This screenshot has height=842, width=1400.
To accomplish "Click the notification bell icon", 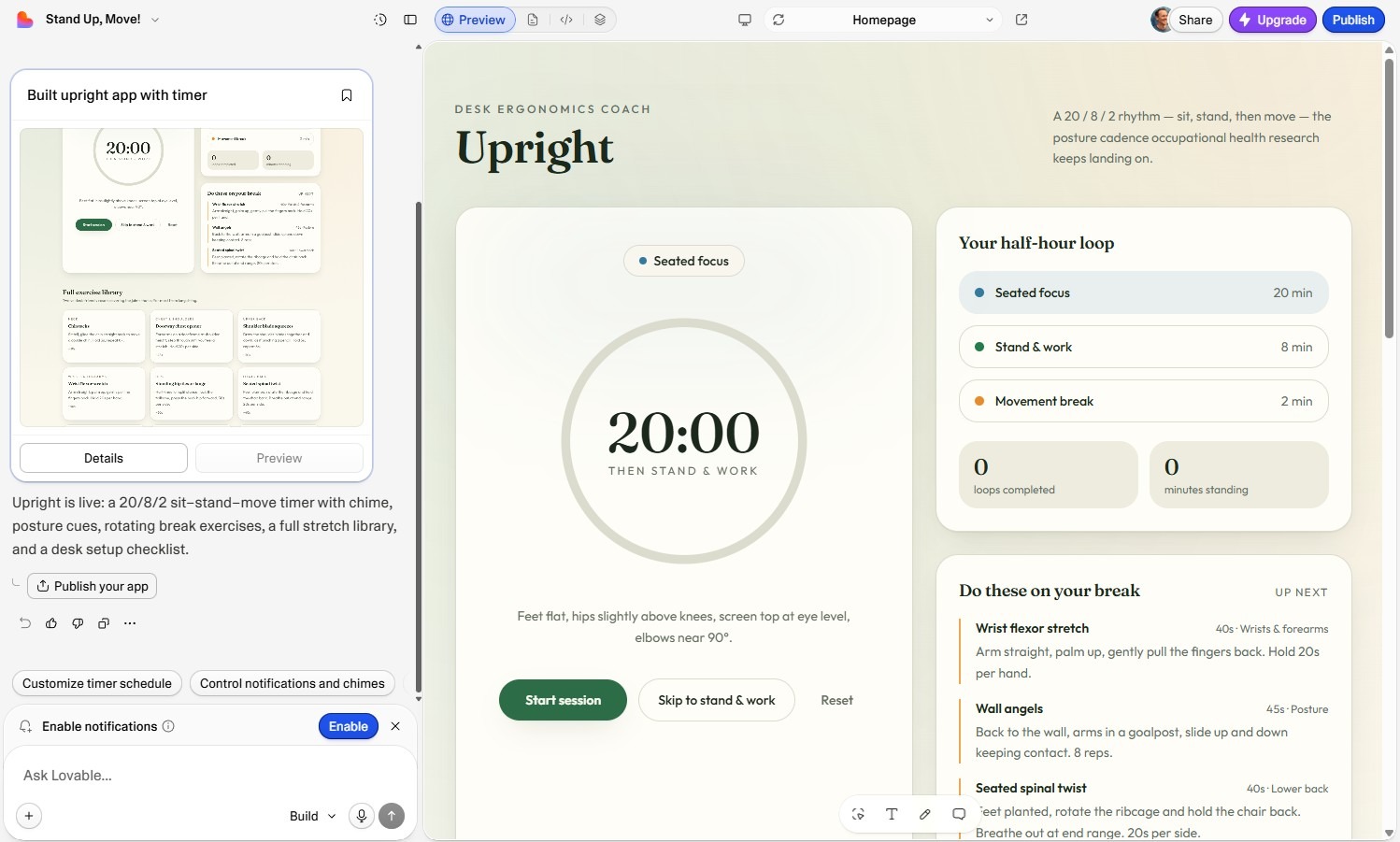I will 25,726.
